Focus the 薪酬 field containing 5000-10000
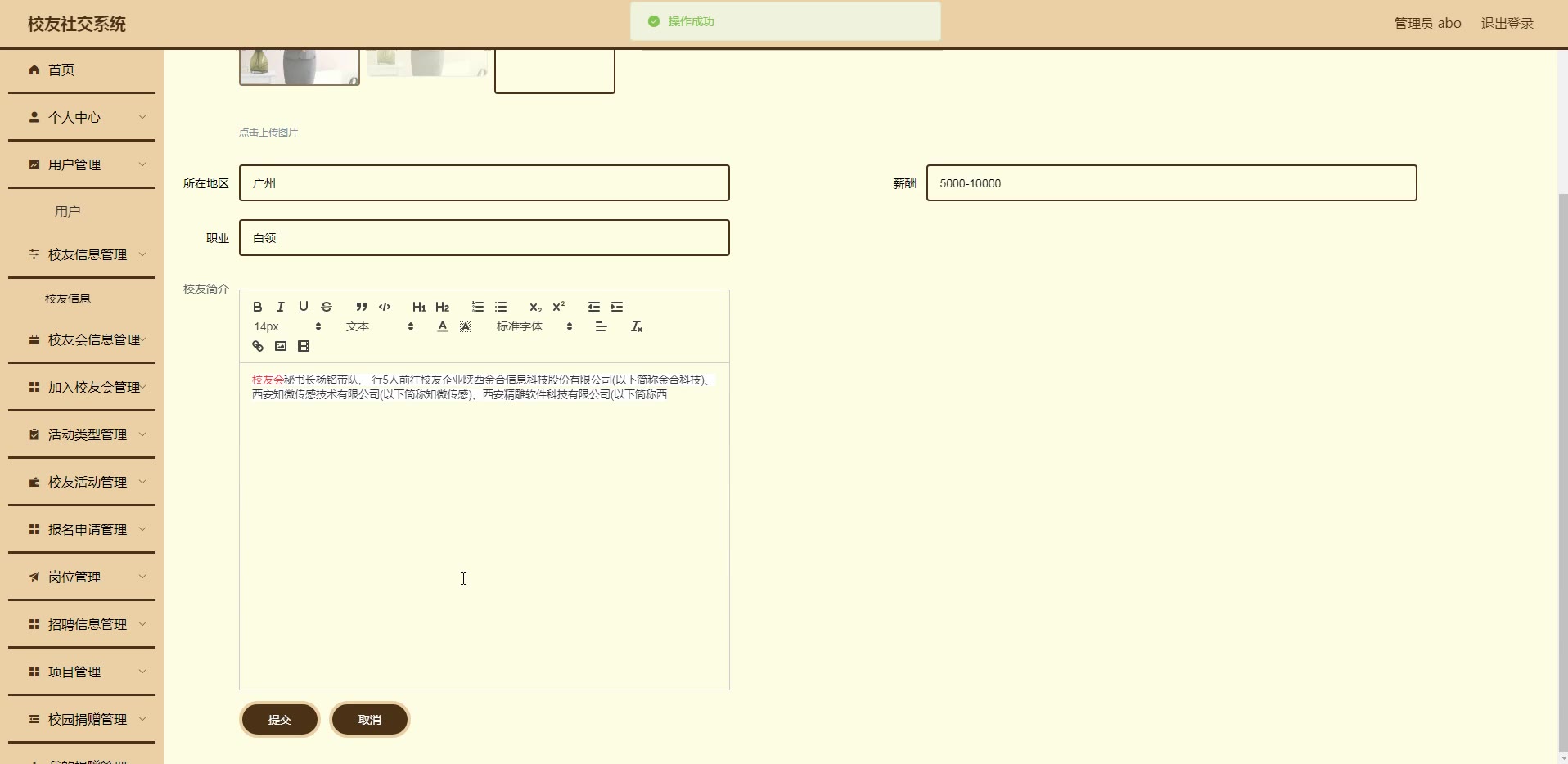The width and height of the screenshot is (1568, 764). click(1172, 183)
